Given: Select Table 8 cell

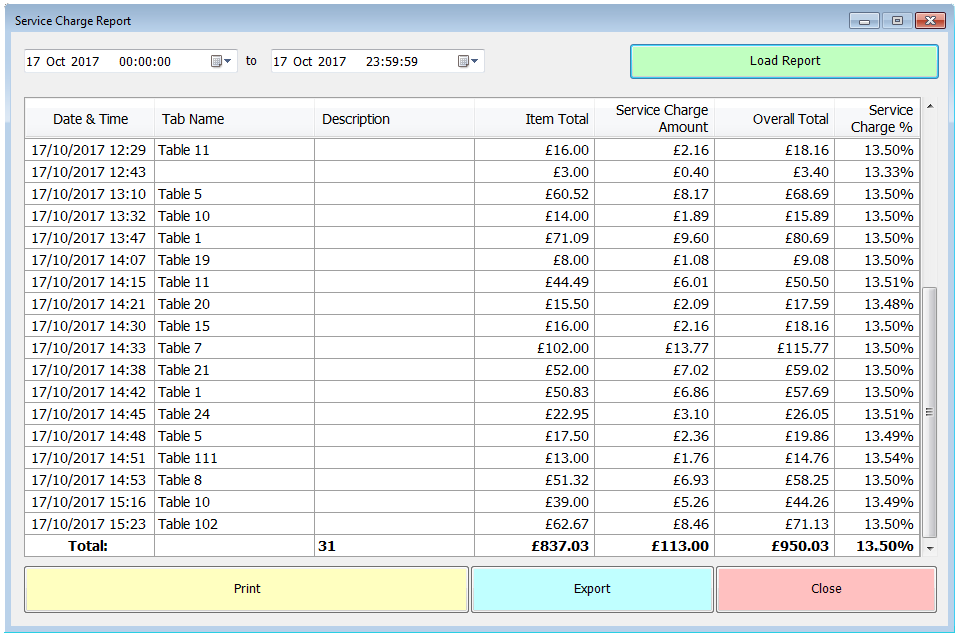Looking at the screenshot, I should [x=234, y=480].
